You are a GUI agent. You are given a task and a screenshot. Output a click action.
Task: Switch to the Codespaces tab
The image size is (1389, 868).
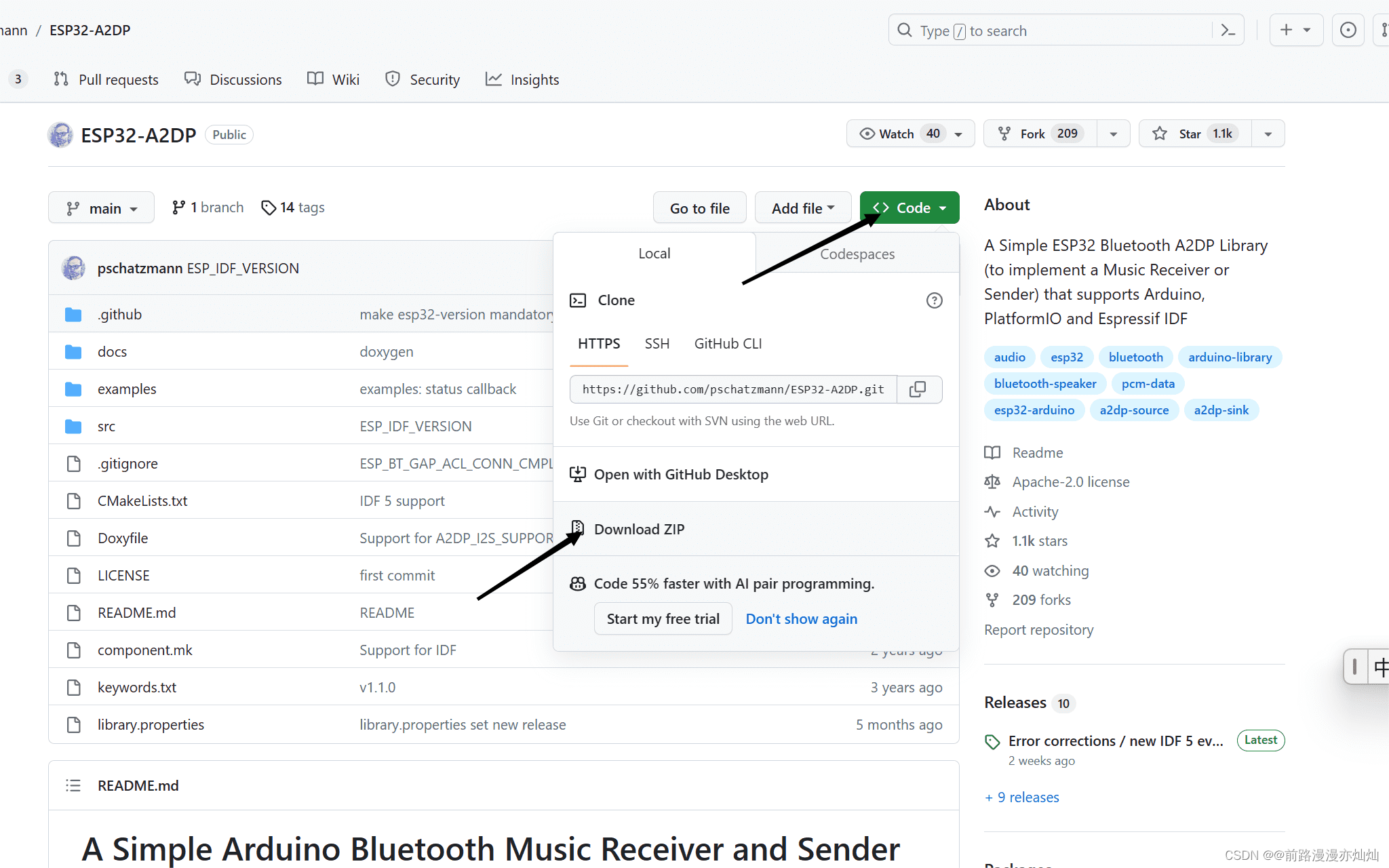click(x=857, y=254)
